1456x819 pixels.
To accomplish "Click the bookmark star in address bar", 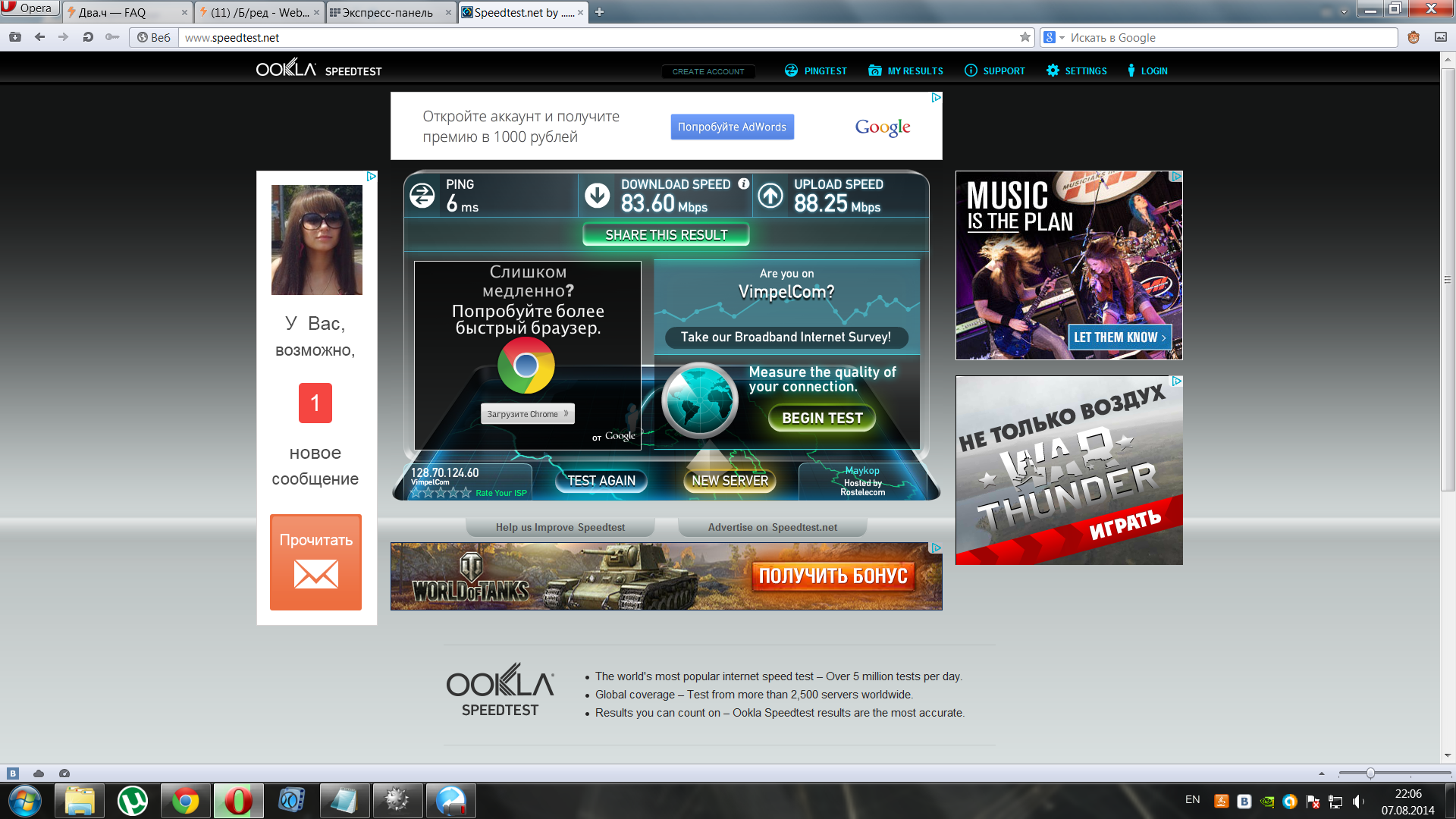I will point(1025,37).
